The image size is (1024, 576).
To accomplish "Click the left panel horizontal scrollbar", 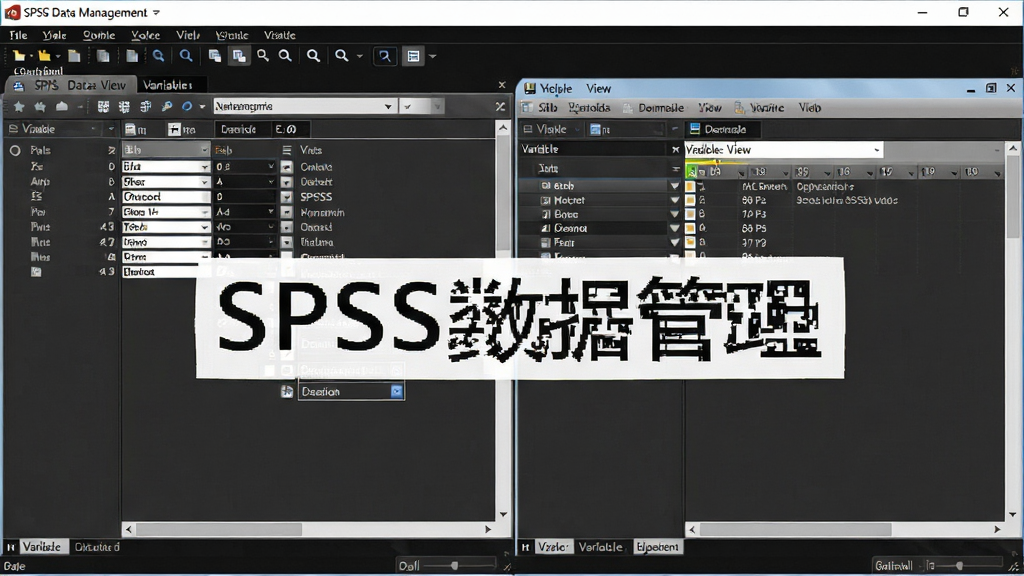I will 308,529.
